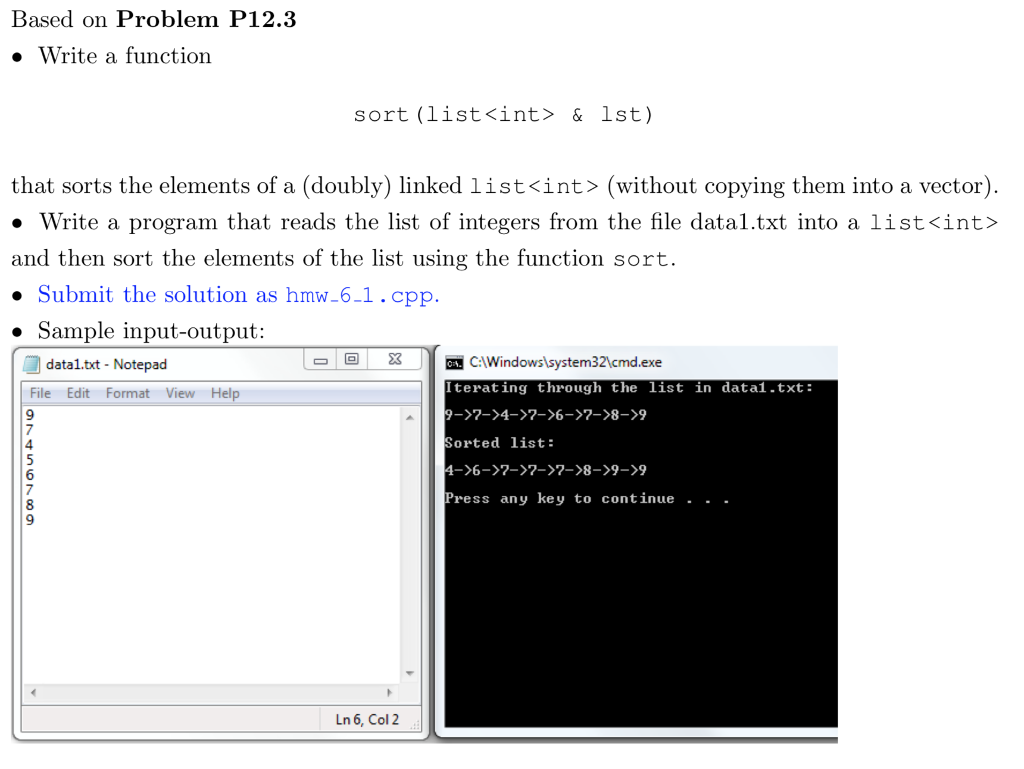Click the vertical scrollbar up arrow
1024x769 pixels.
[409, 417]
